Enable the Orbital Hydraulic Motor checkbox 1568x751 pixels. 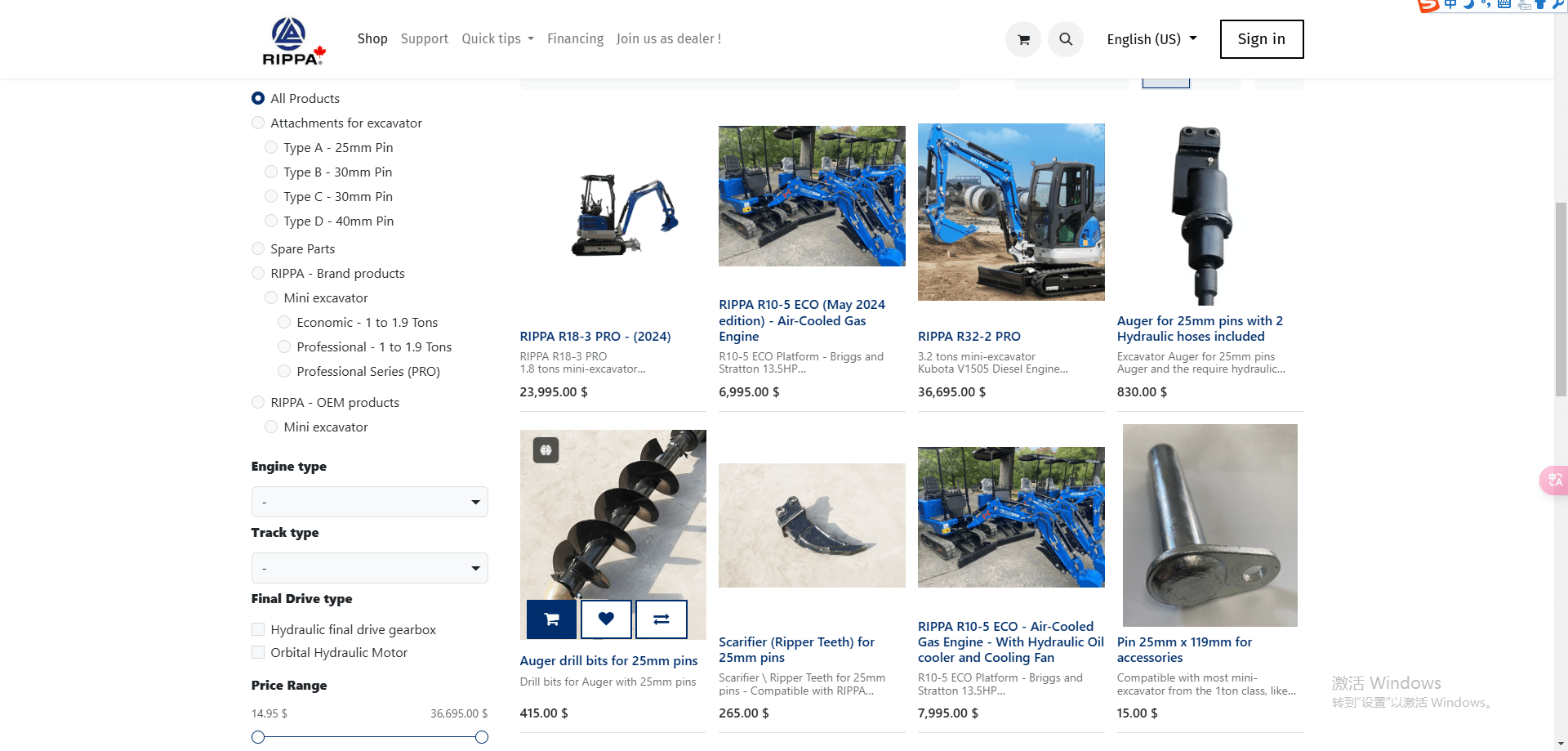[258, 652]
